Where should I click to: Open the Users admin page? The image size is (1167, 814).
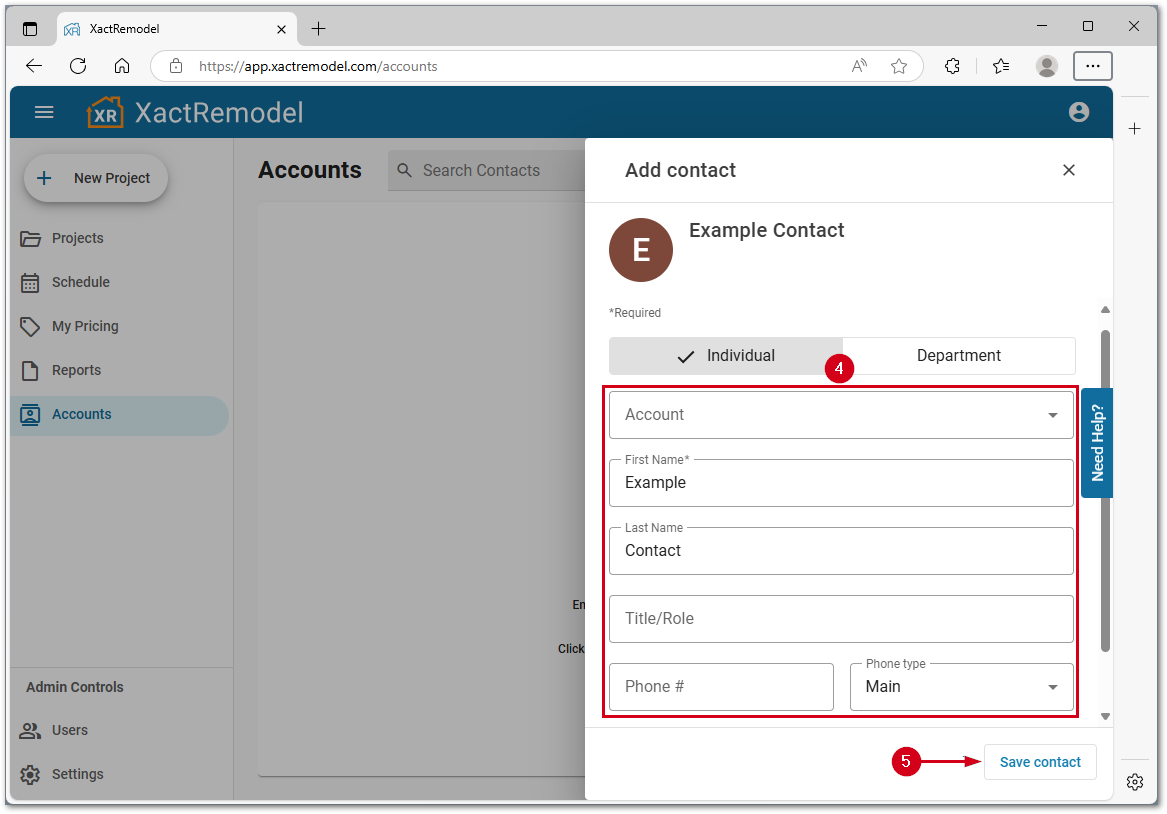69,730
